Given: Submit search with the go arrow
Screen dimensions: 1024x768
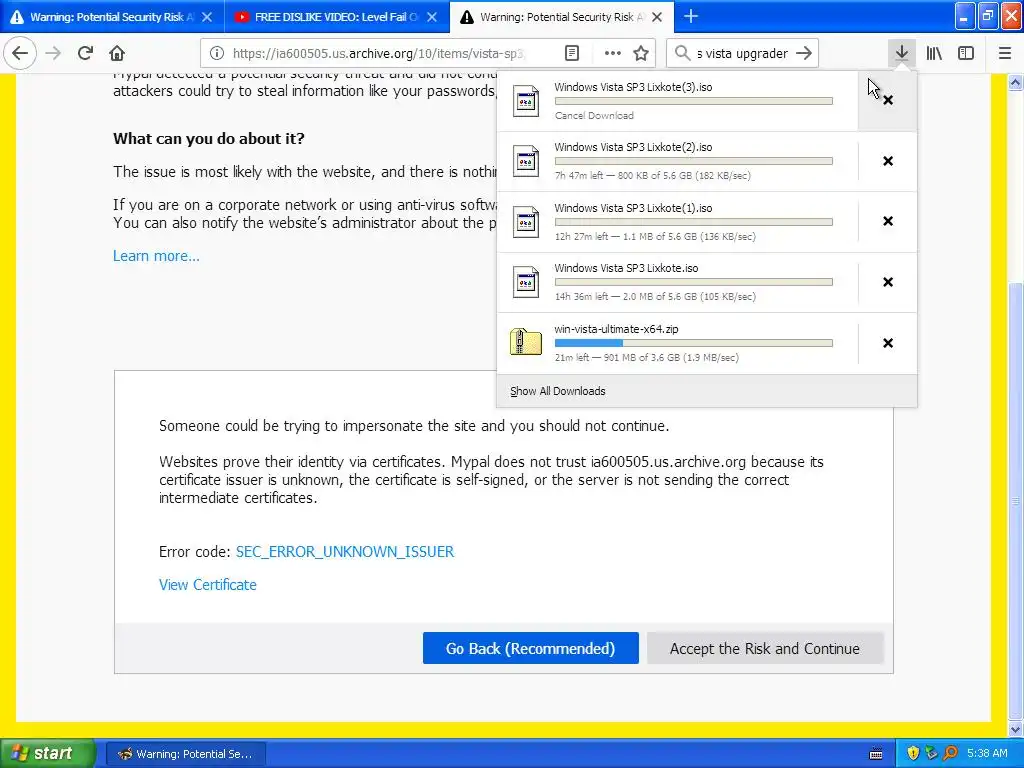Looking at the screenshot, I should tap(804, 53).
